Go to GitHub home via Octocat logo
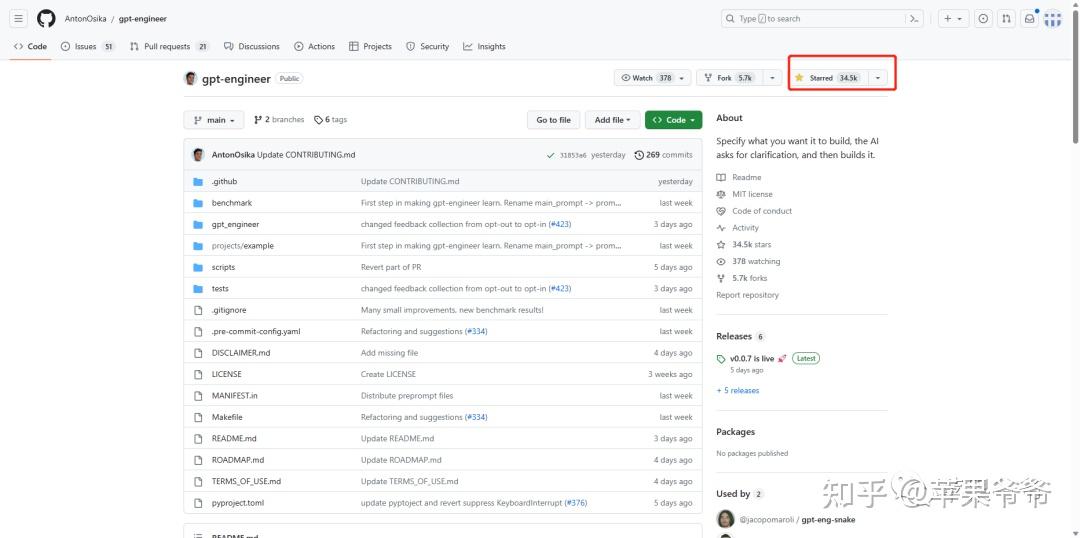 tap(46, 19)
